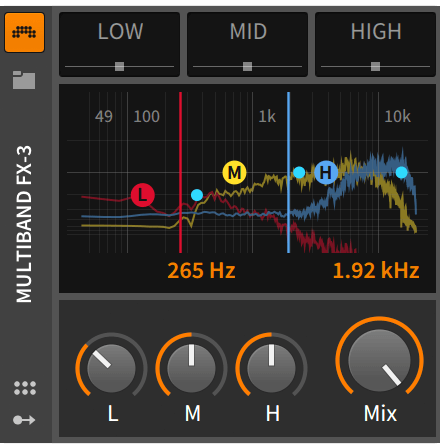440x448 pixels.
Task: Click the 1.92 kHz frequency value
Action: [x=376, y=270]
